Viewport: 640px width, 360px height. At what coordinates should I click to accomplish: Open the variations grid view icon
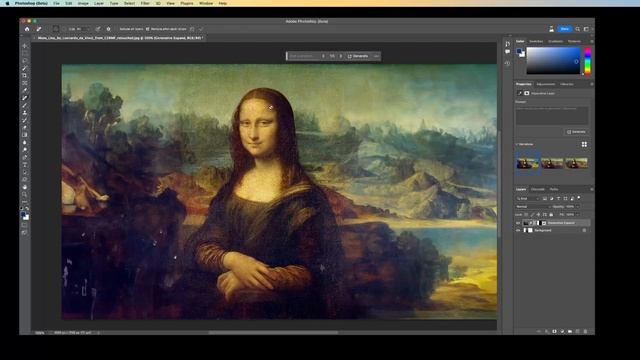tap(584, 144)
